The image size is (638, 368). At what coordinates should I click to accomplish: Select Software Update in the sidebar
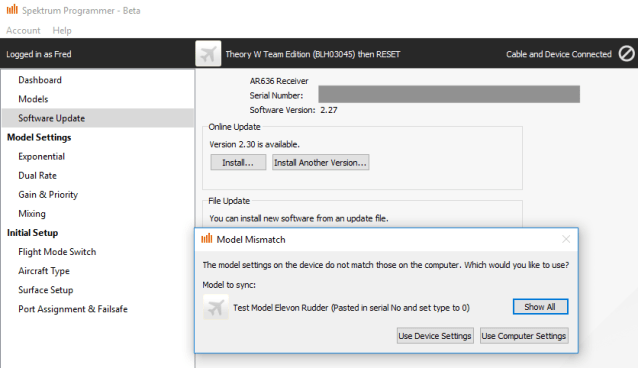click(x=98, y=118)
